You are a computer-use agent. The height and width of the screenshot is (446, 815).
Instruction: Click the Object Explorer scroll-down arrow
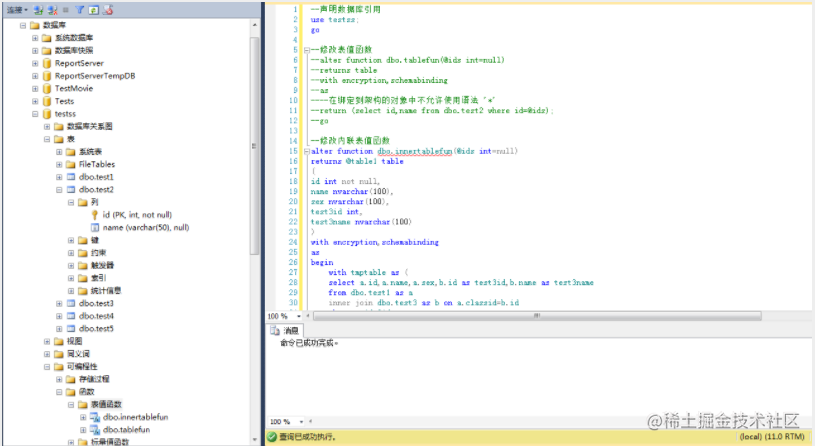click(x=254, y=440)
